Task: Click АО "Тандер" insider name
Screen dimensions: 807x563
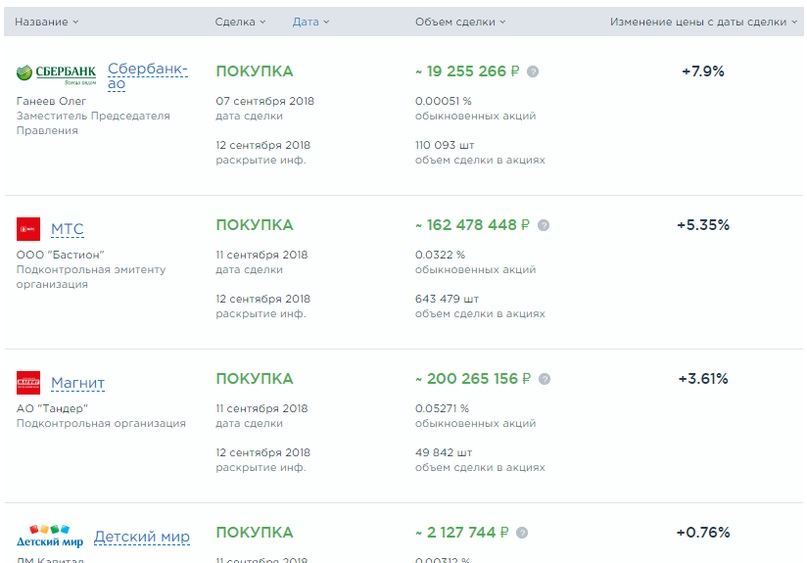Action: [x=52, y=409]
